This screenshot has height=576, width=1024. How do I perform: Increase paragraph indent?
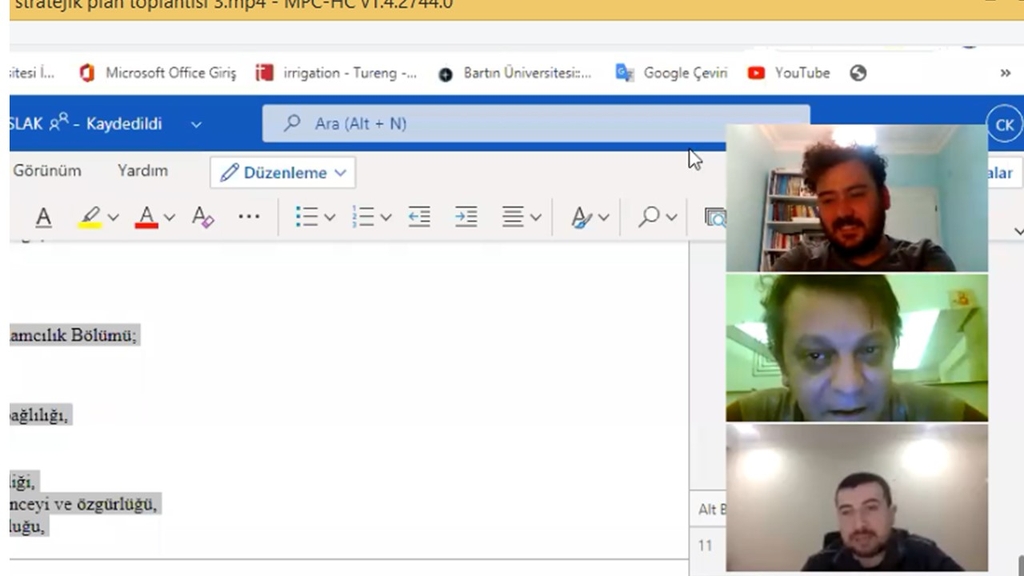coord(466,217)
